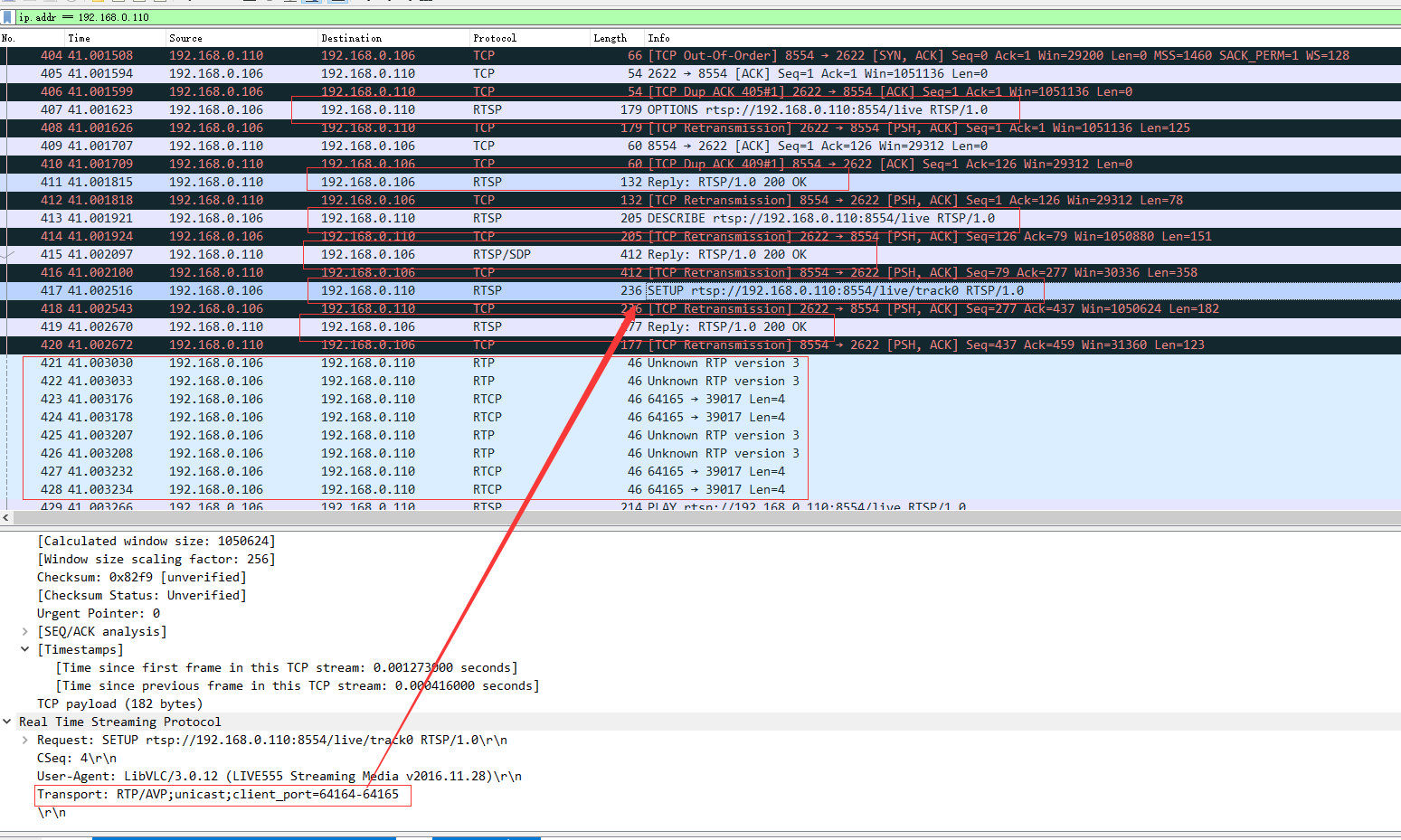Select packet 405 ACK row
Image resolution: width=1401 pixels, height=840 pixels.
coord(700,73)
